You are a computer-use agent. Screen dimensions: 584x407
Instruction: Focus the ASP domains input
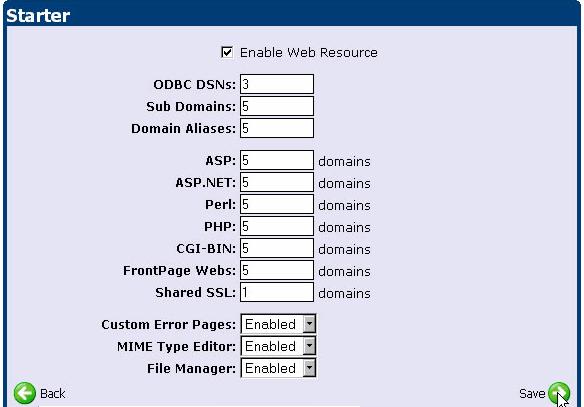277,160
